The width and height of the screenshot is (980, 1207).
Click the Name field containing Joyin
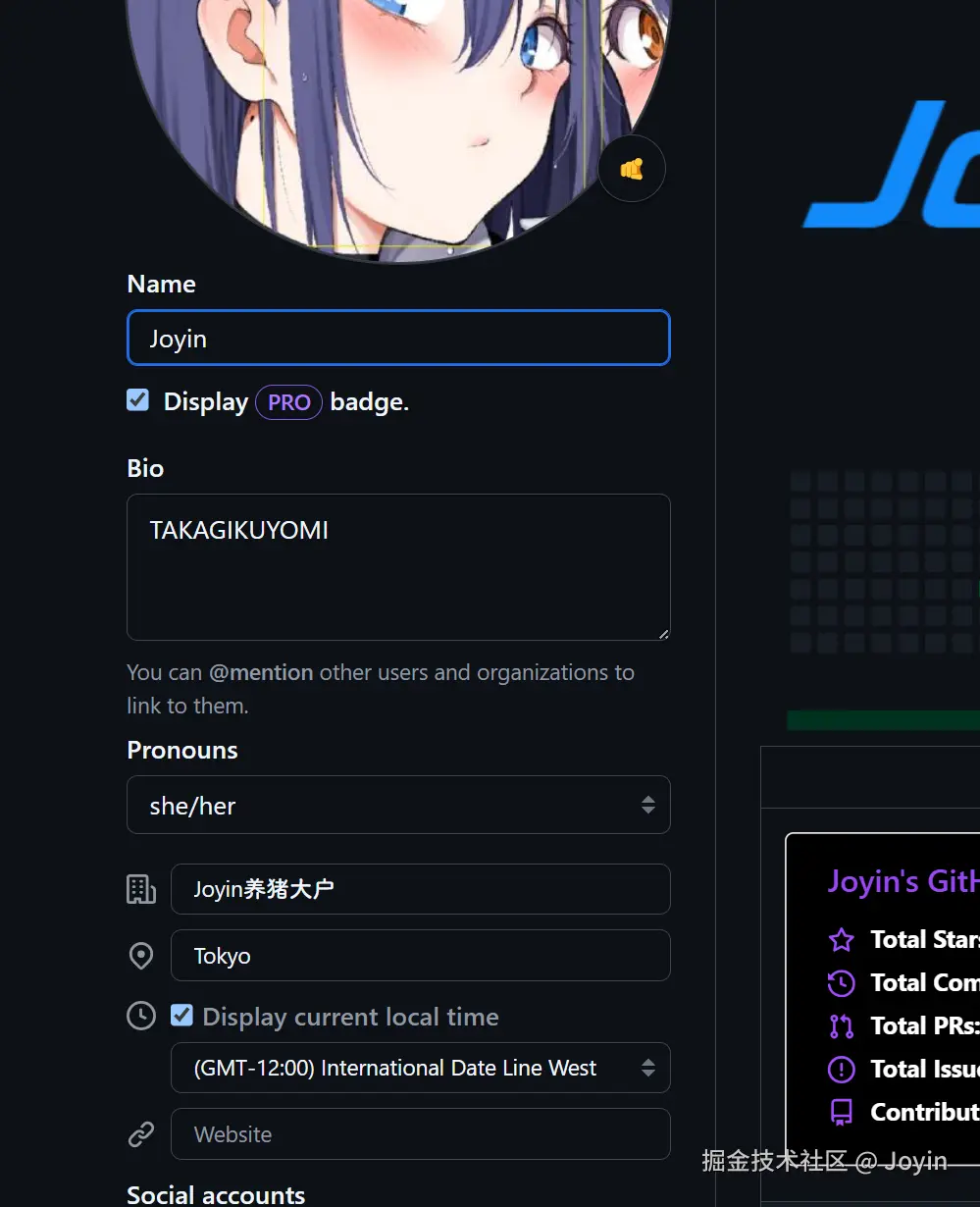click(x=398, y=338)
